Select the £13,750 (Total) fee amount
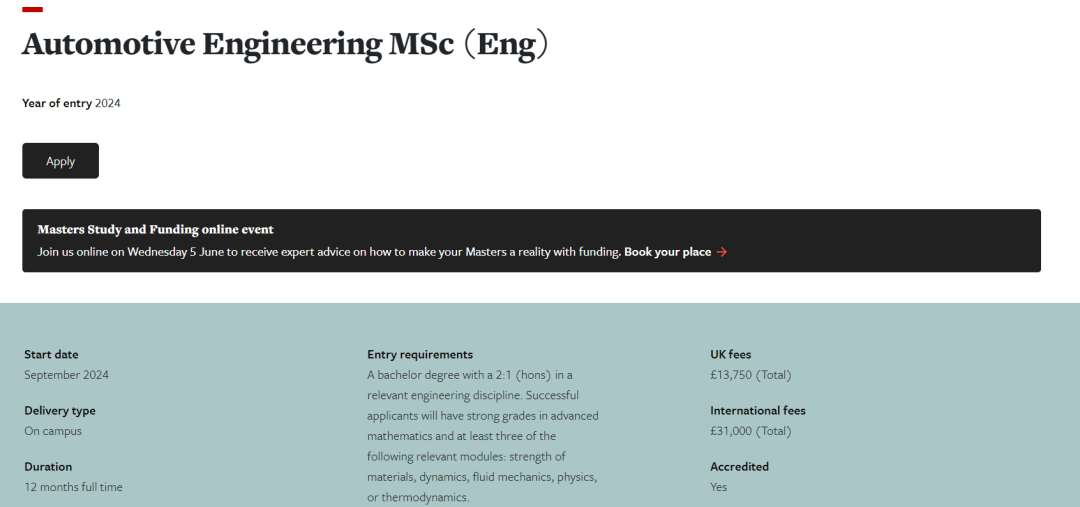The height and width of the screenshot is (507, 1080). pos(751,375)
